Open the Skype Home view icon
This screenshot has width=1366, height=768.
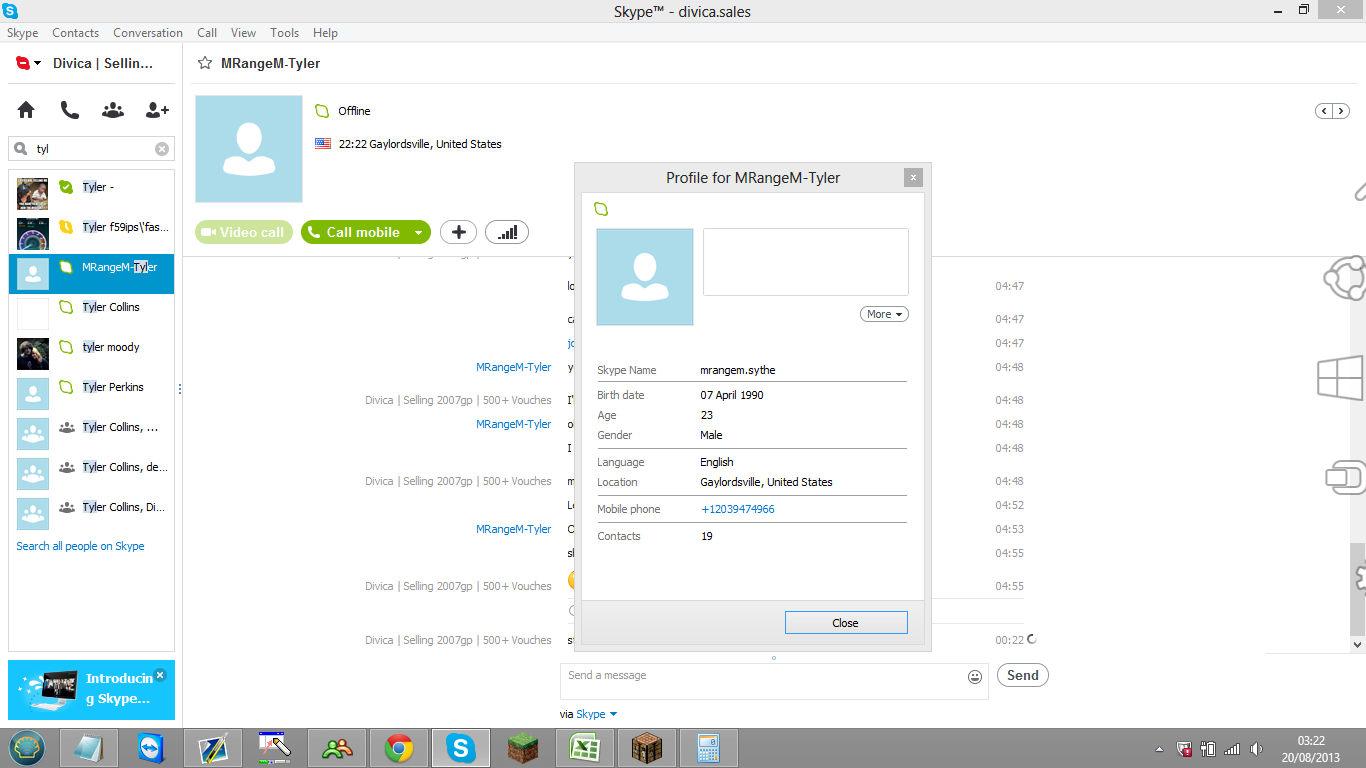pos(26,110)
